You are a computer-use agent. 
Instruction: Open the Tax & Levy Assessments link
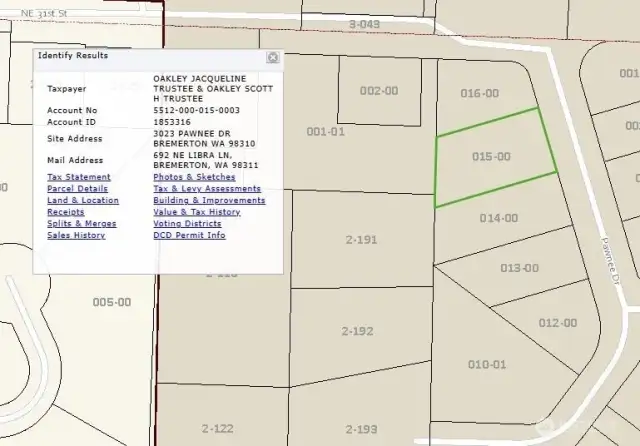(x=207, y=189)
